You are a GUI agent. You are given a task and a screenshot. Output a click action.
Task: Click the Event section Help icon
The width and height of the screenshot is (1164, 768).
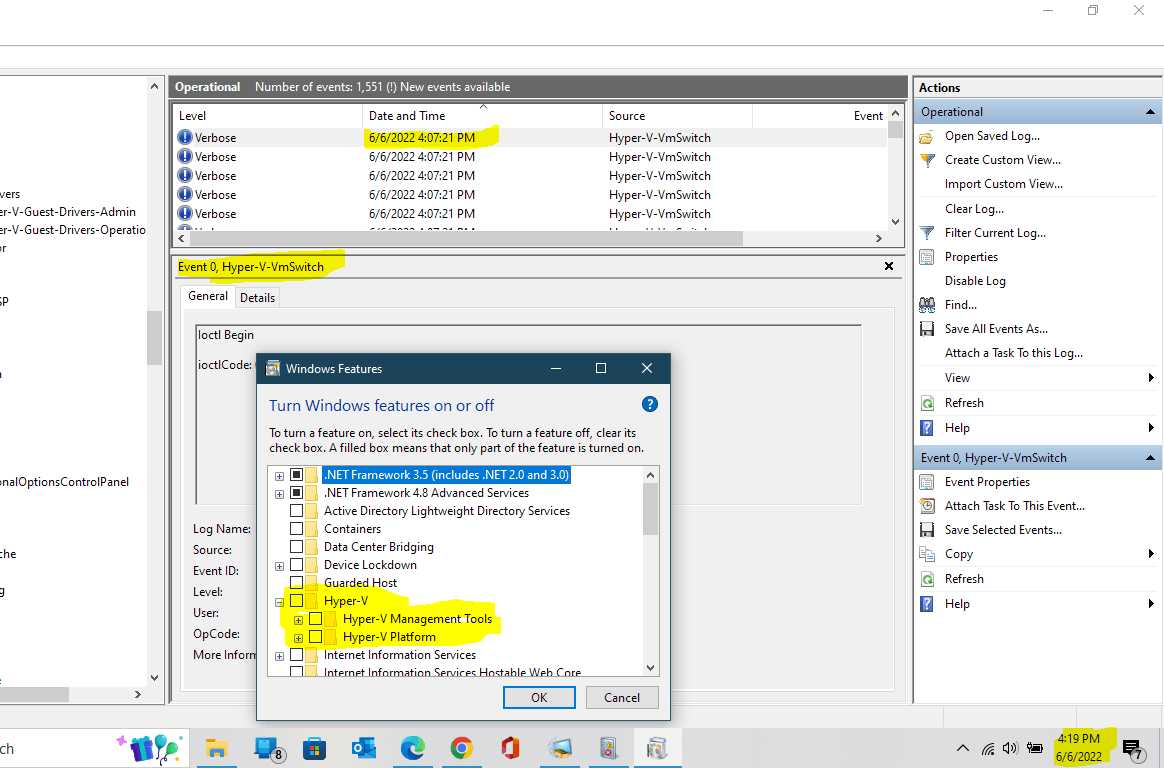[926, 604]
